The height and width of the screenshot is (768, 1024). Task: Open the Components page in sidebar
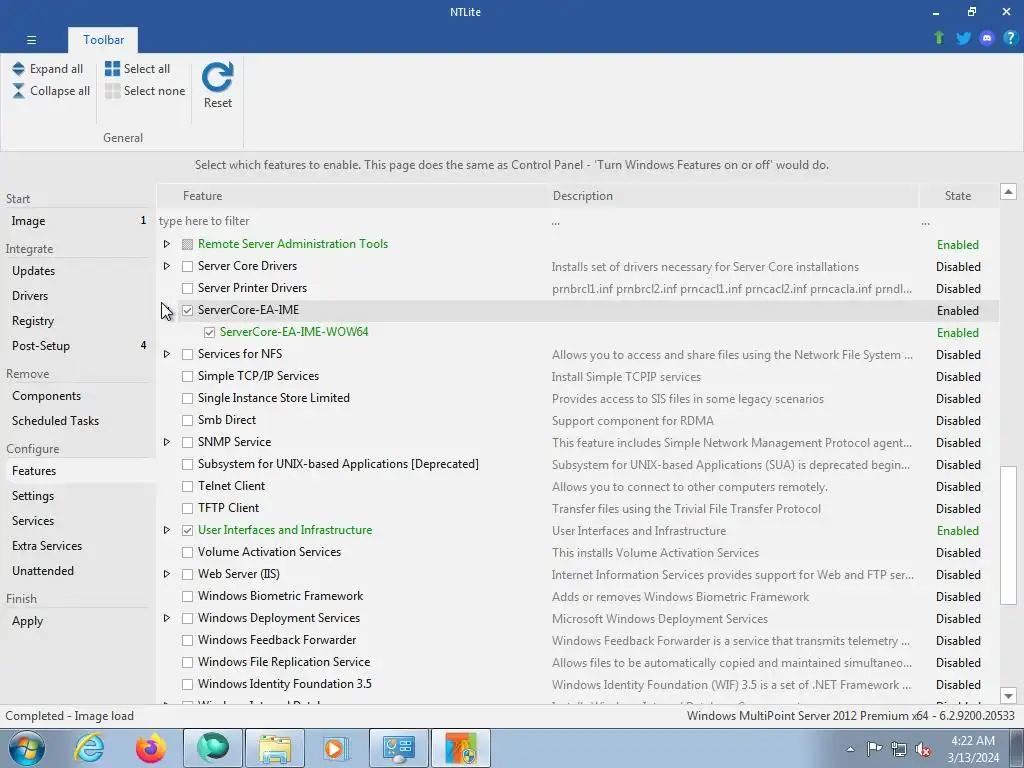tap(78, 396)
